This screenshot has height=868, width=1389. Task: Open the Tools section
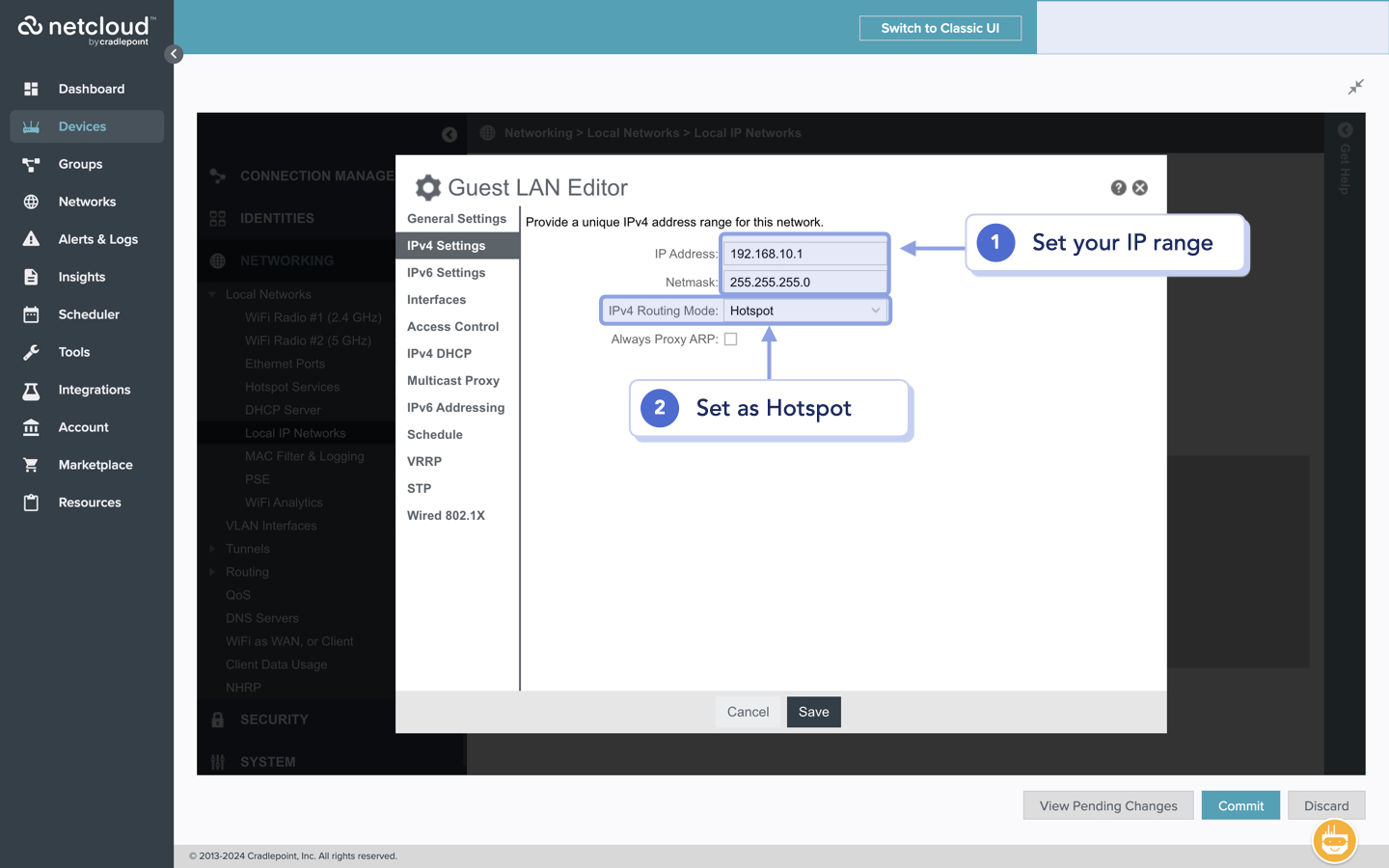pyautogui.click(x=73, y=352)
